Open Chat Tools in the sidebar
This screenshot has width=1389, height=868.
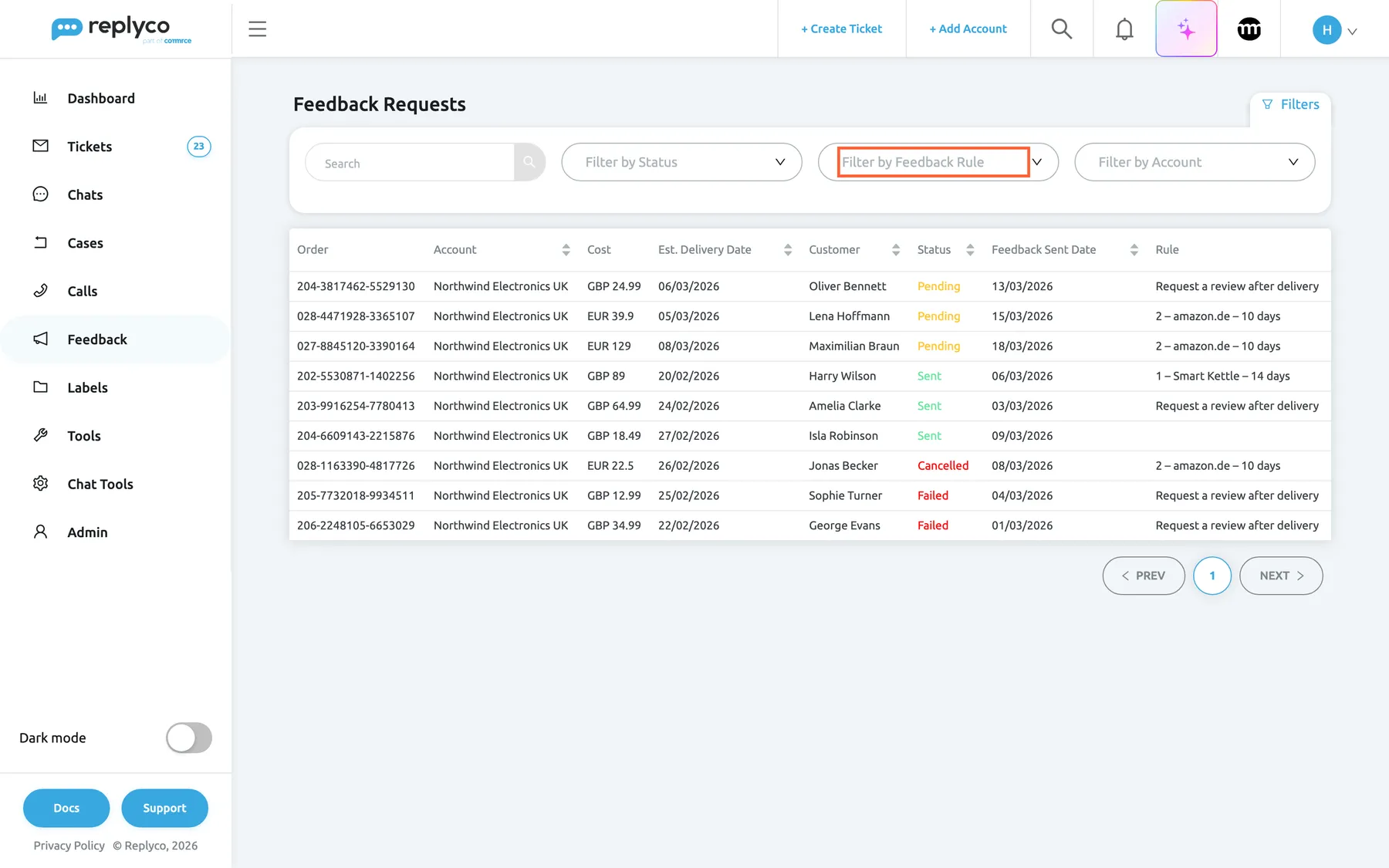(x=116, y=484)
